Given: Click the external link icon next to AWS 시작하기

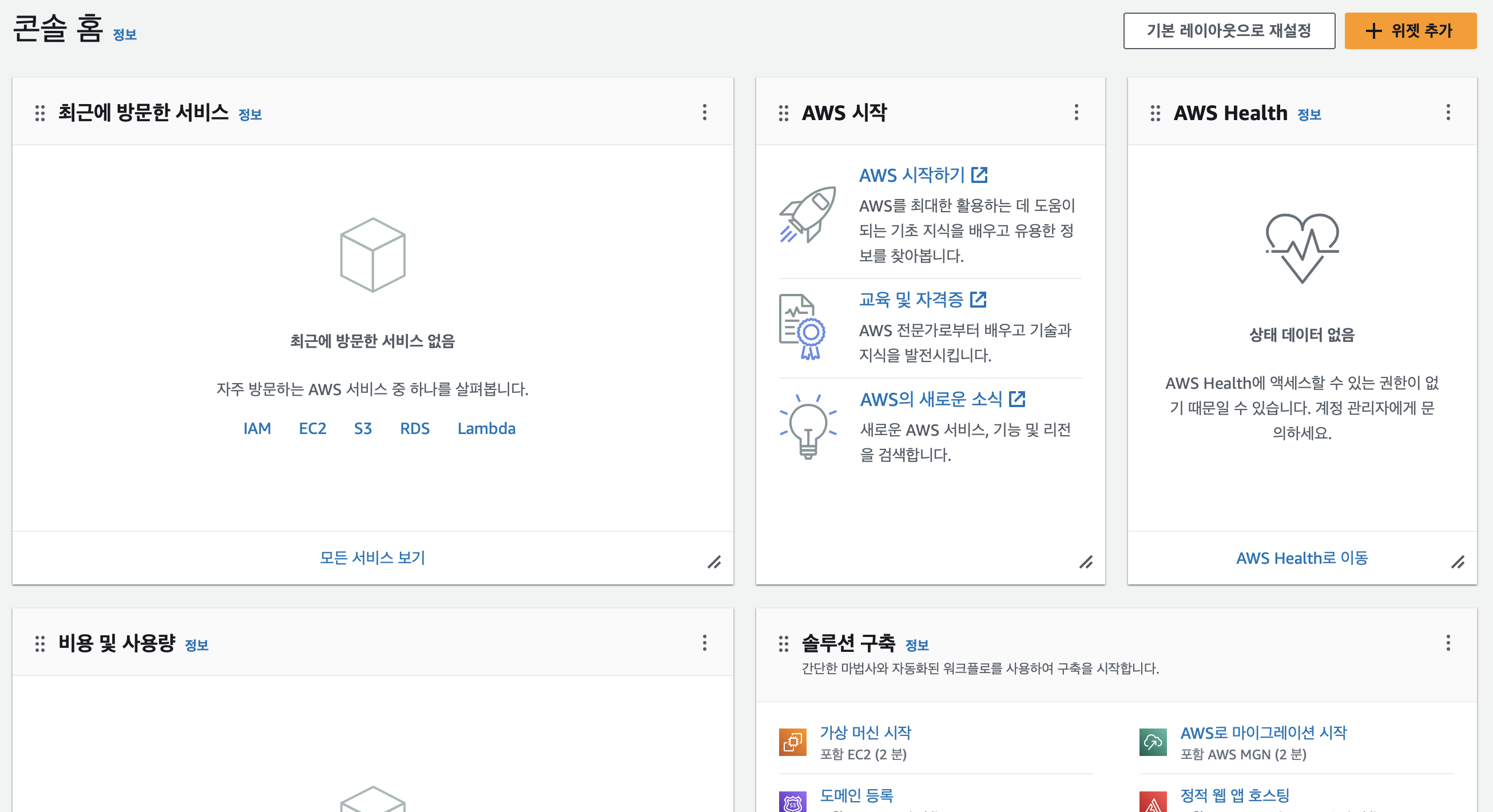Looking at the screenshot, I should click(x=979, y=174).
